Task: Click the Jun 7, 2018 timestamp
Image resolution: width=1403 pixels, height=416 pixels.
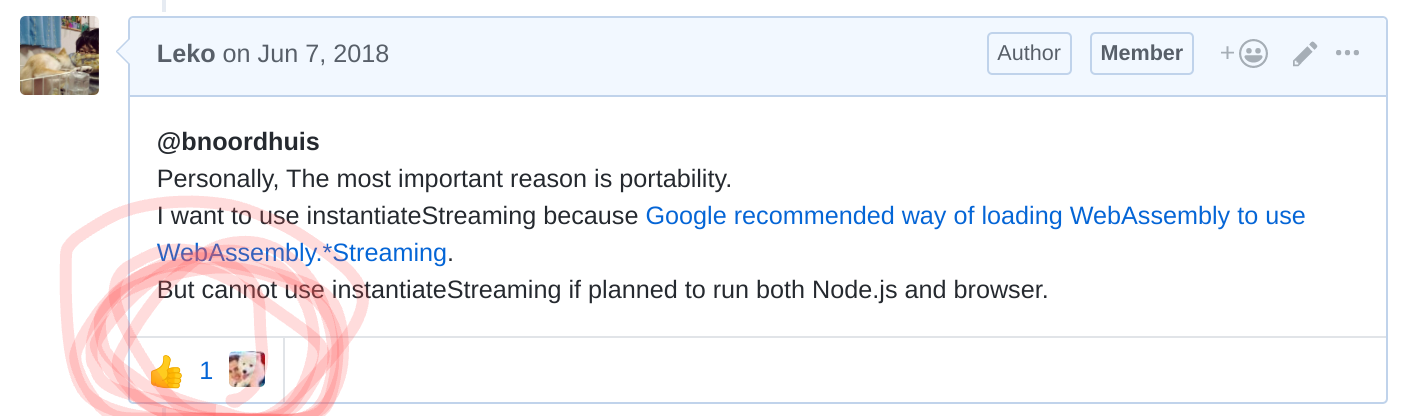Action: (322, 54)
